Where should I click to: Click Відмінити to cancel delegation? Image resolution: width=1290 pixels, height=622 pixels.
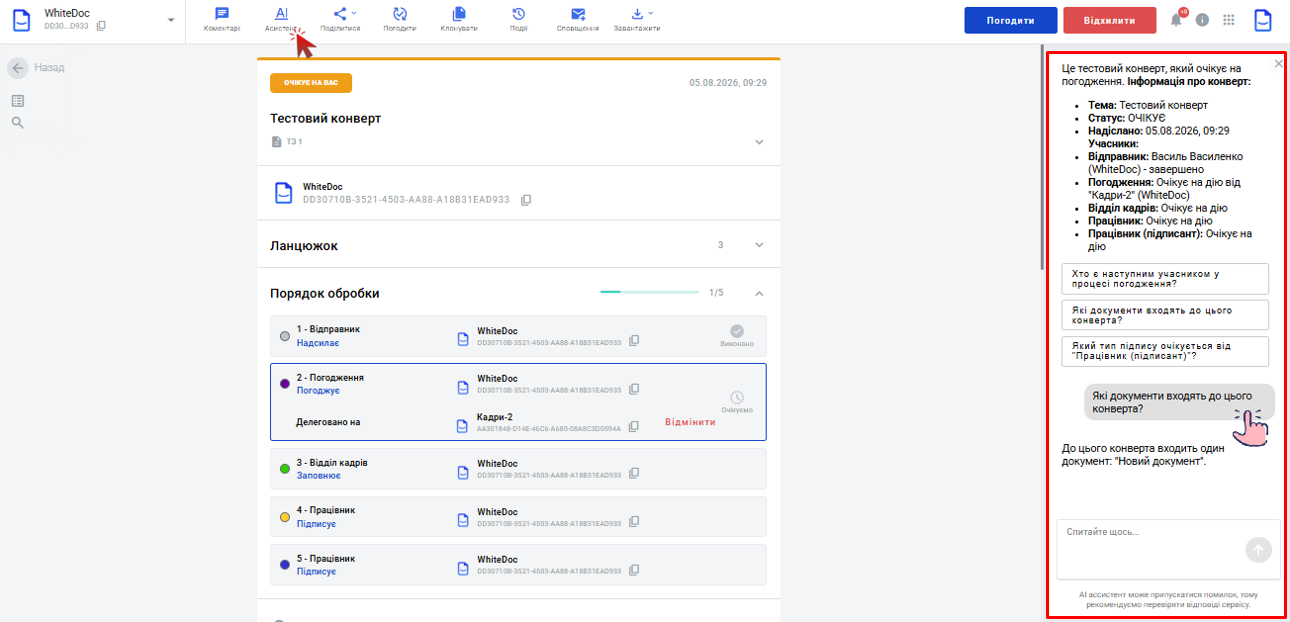pyautogui.click(x=691, y=422)
